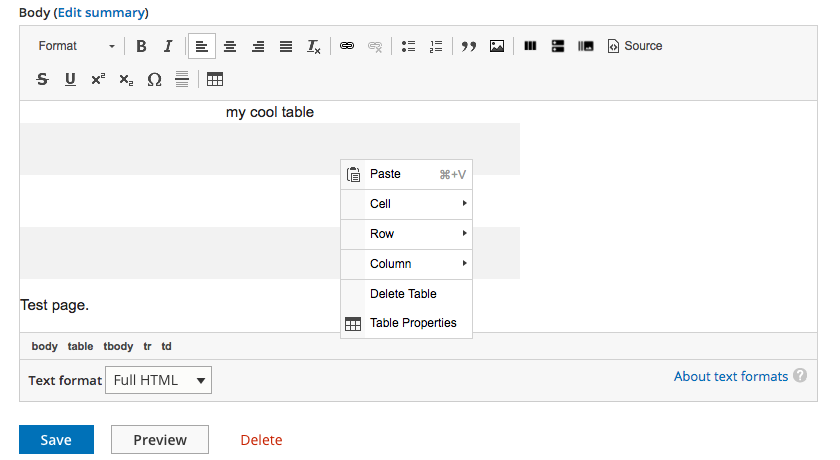The image size is (840, 460).
Task: Expand the Cell submenu
Action: pyautogui.click(x=406, y=204)
